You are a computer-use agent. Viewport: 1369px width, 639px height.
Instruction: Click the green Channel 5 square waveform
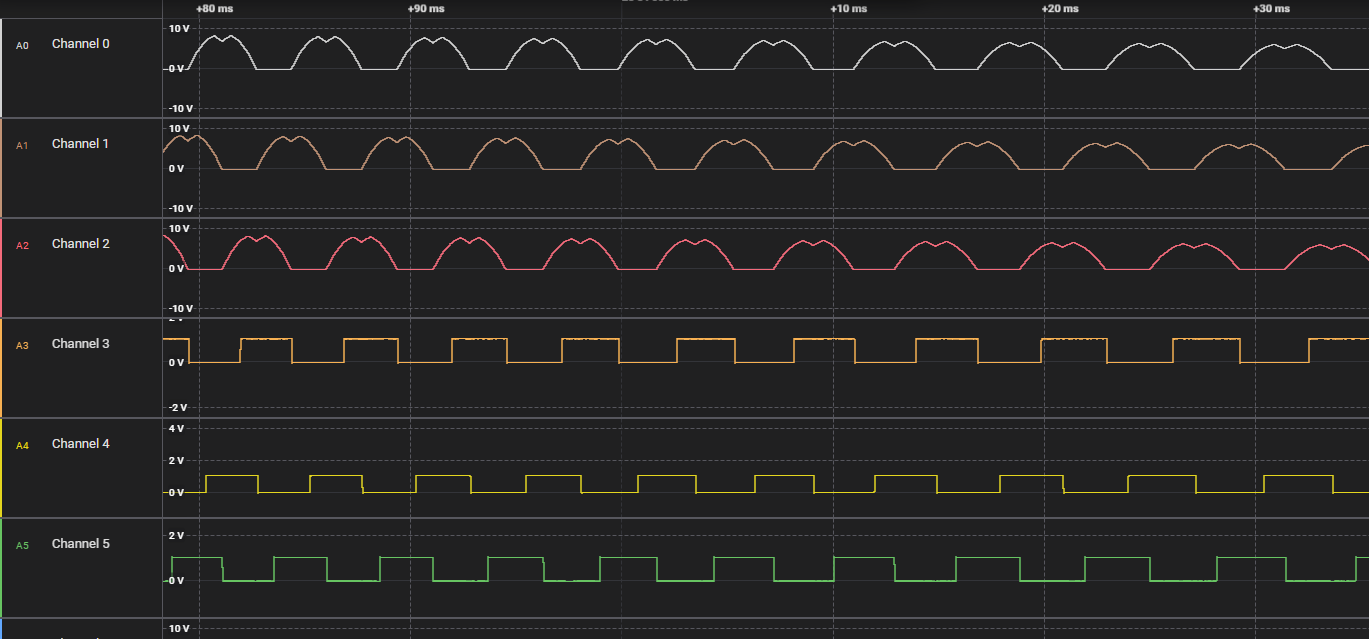click(x=765, y=569)
